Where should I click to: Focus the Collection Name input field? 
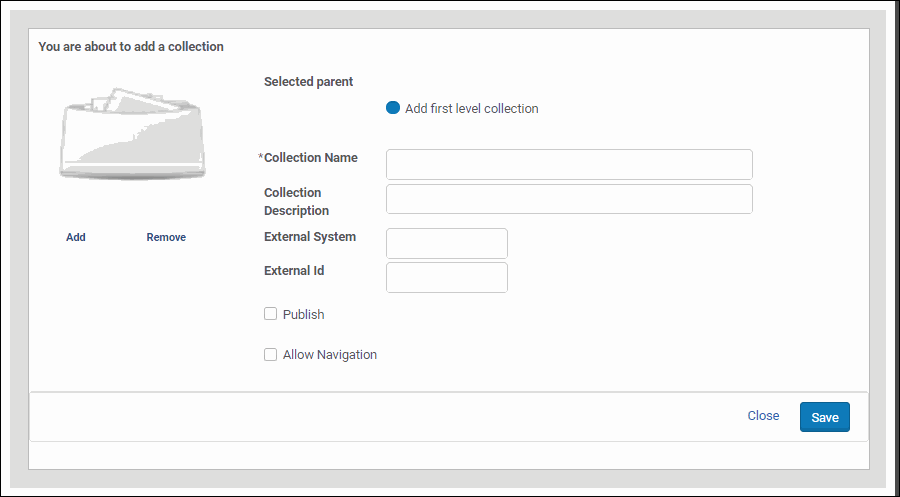click(x=569, y=164)
